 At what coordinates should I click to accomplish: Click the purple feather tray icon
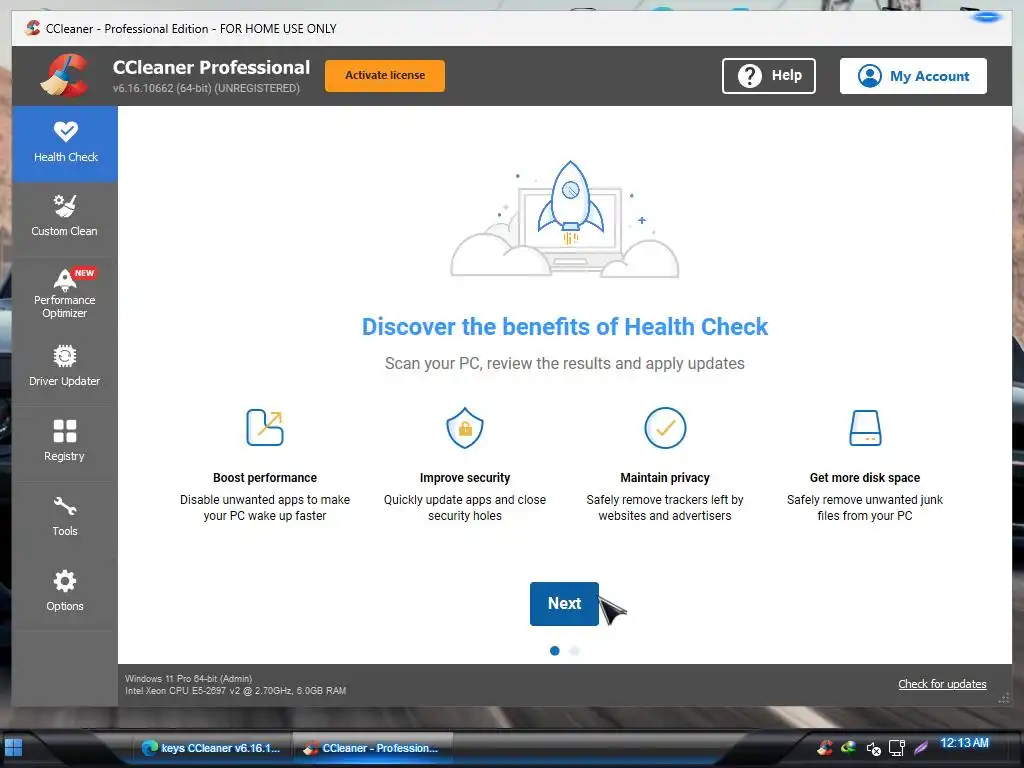coord(921,748)
